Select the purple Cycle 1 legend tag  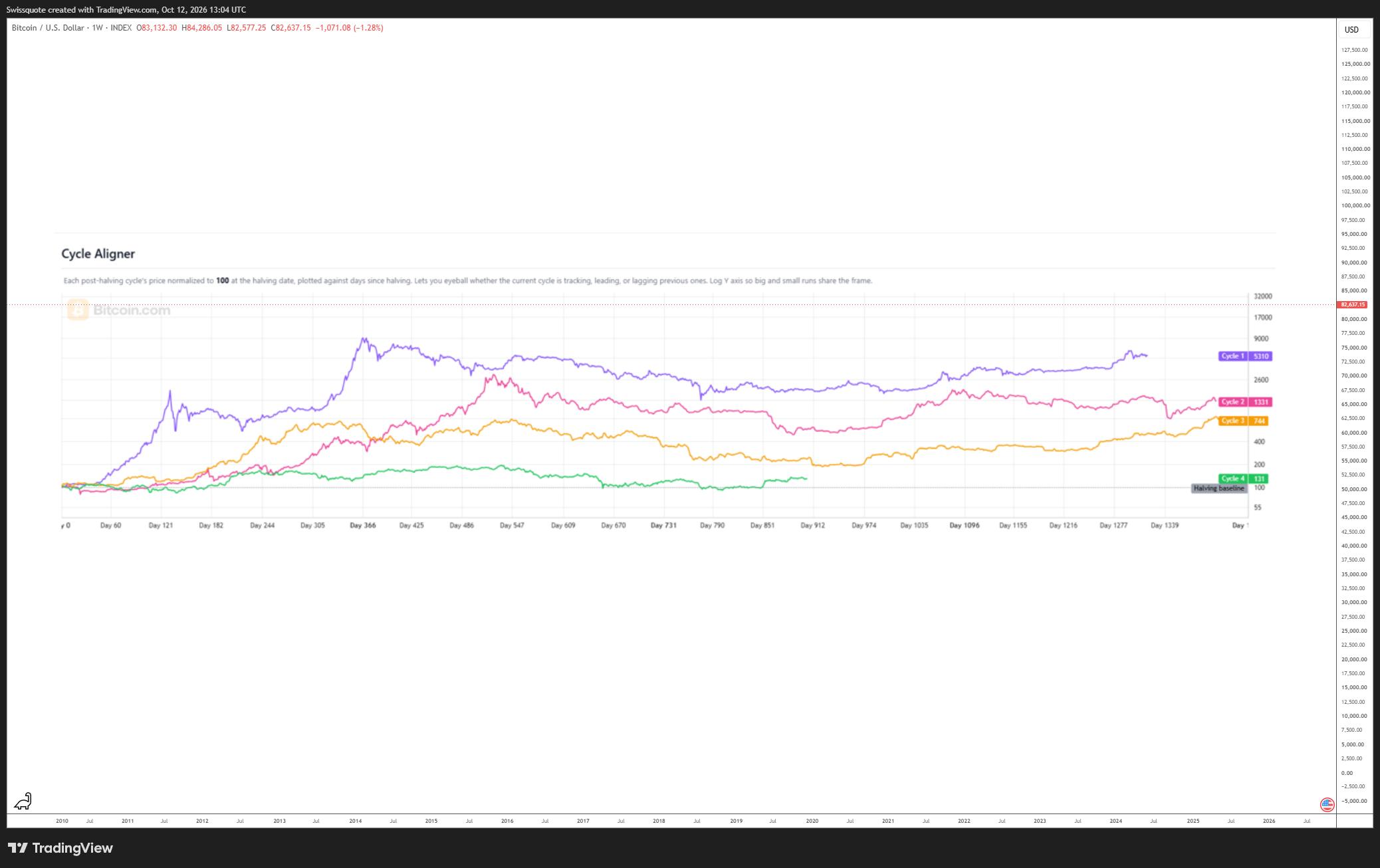point(1233,356)
